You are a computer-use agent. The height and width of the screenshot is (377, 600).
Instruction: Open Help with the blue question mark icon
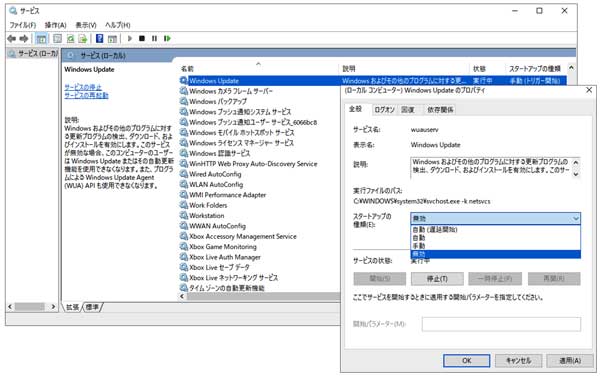[x=99, y=38]
